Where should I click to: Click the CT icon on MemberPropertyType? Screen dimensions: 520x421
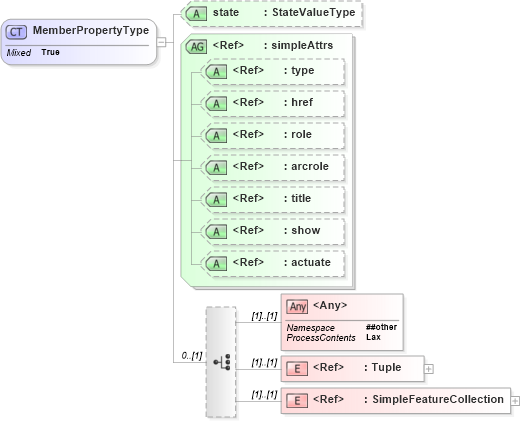(16, 32)
